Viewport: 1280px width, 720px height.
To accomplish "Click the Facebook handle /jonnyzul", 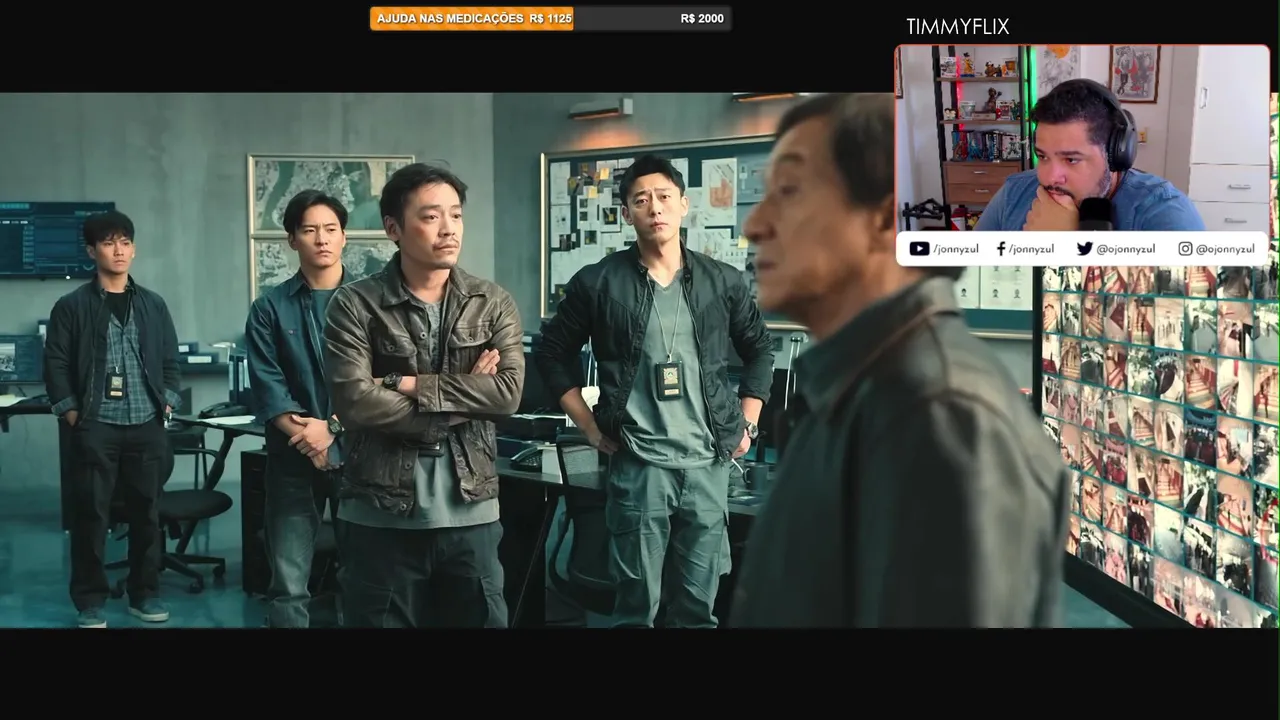I will [1031, 249].
